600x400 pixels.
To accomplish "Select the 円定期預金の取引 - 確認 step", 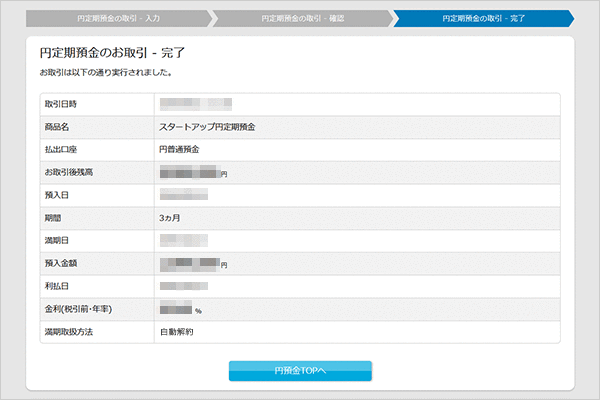I will [302, 18].
